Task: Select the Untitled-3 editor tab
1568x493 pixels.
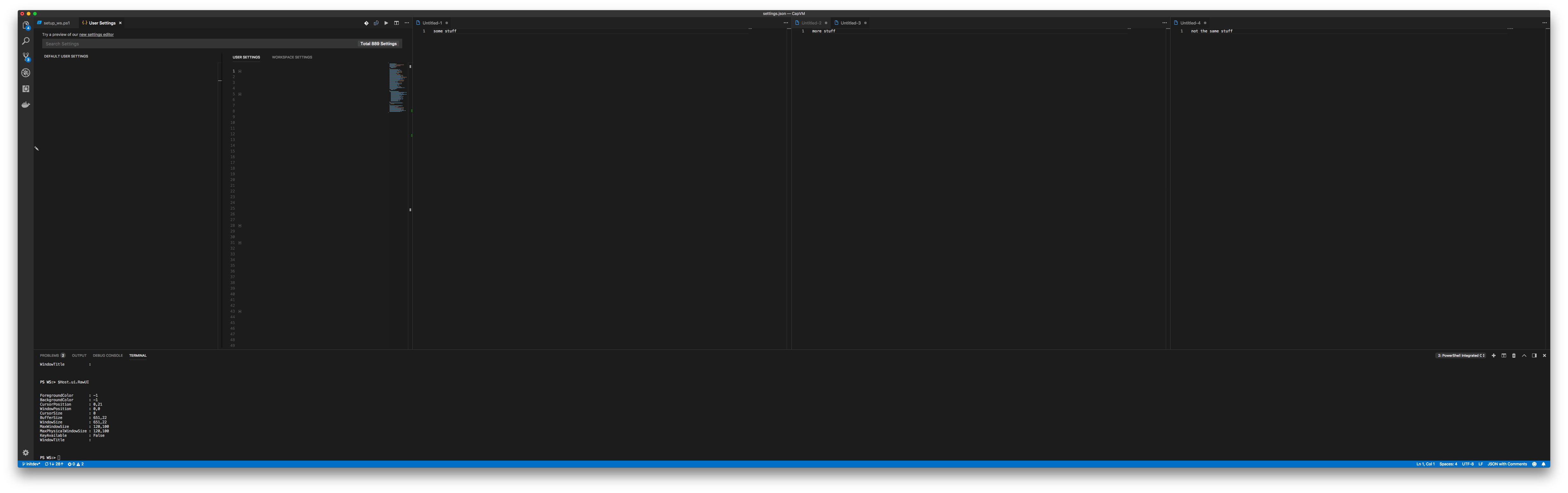Action: 850,23
